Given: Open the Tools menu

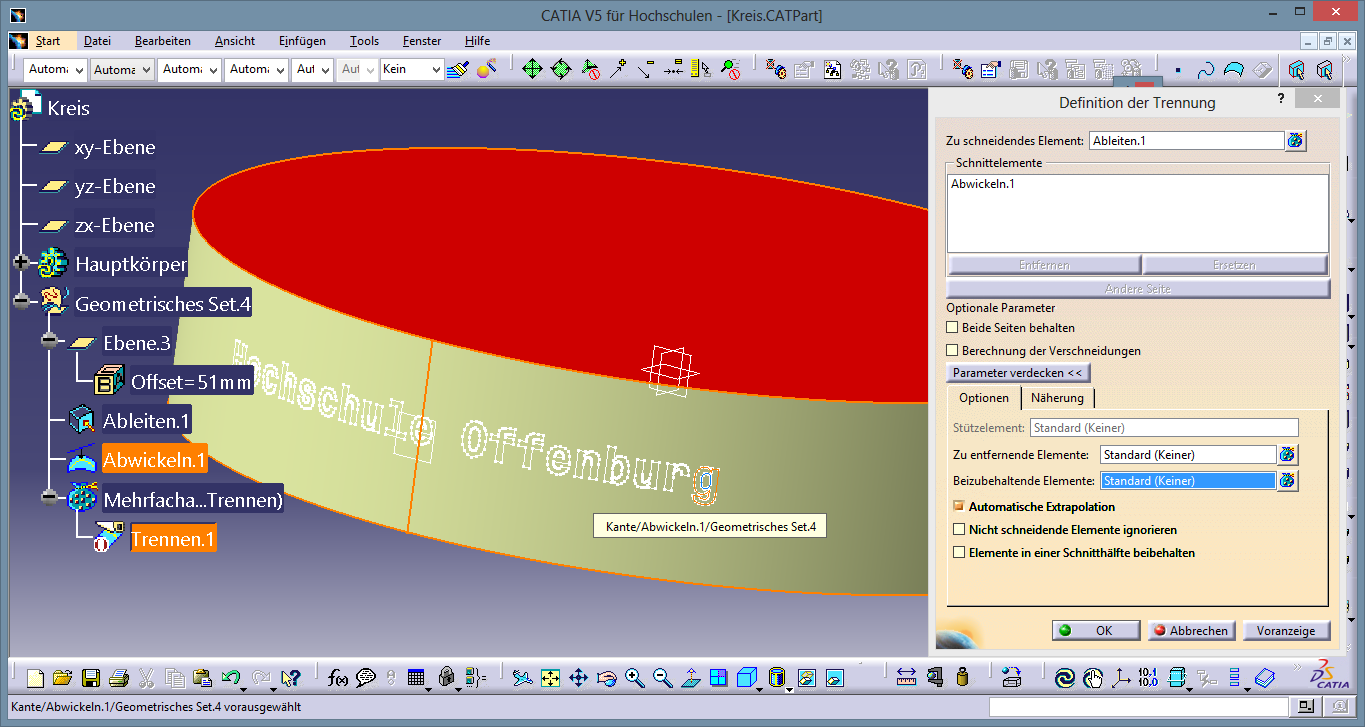Looking at the screenshot, I should pyautogui.click(x=364, y=41).
